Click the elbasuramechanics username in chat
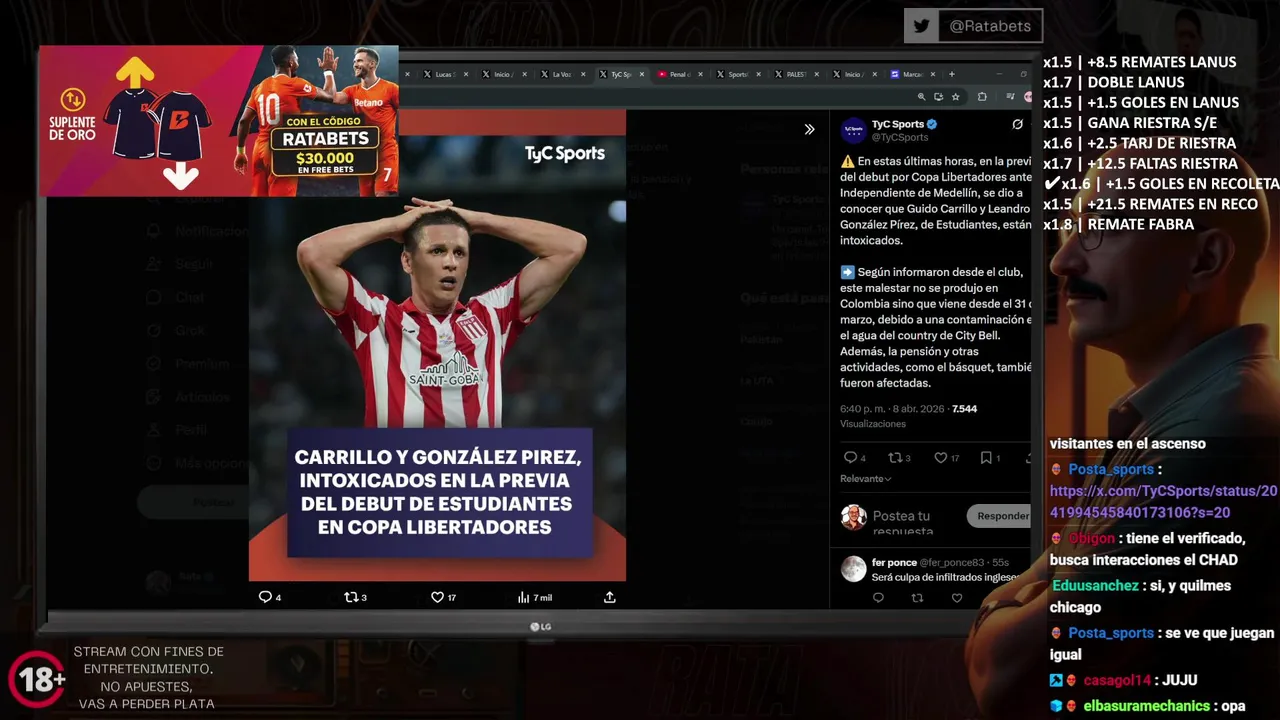Screen dimensions: 1280x720 1146,706
